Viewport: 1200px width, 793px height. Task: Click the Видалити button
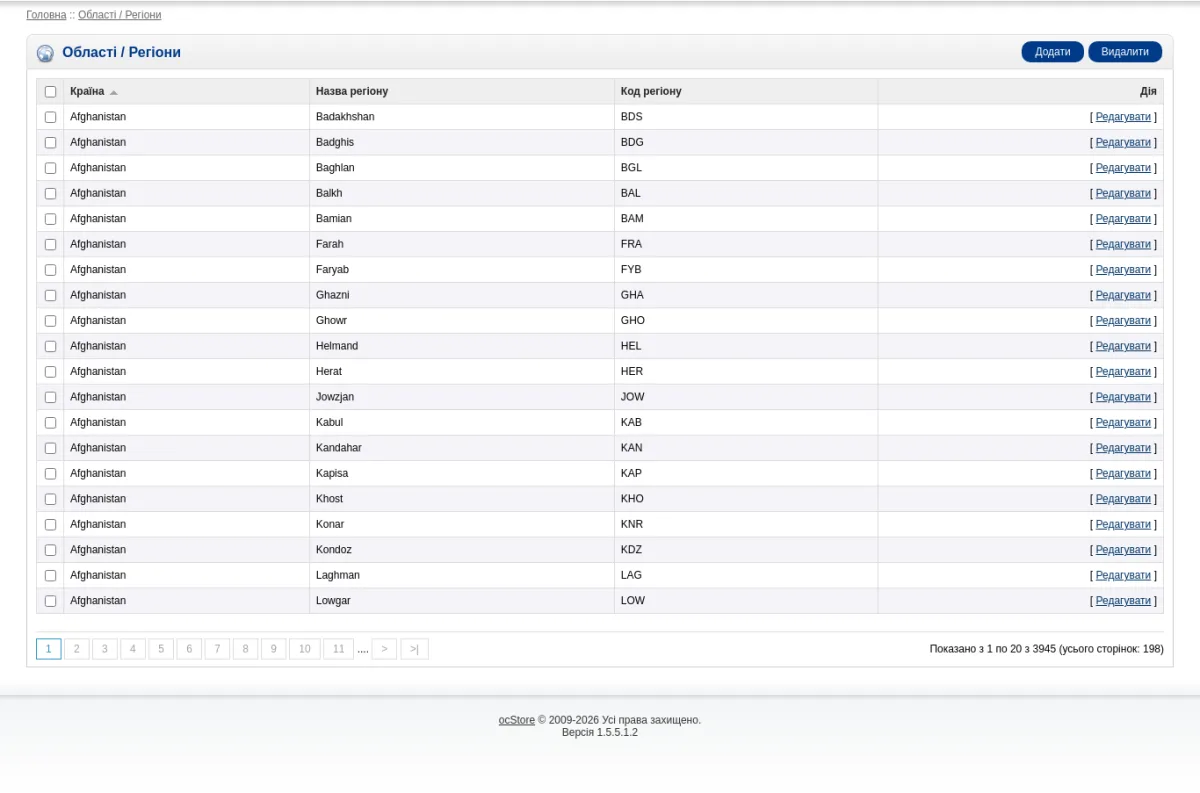(x=1125, y=52)
